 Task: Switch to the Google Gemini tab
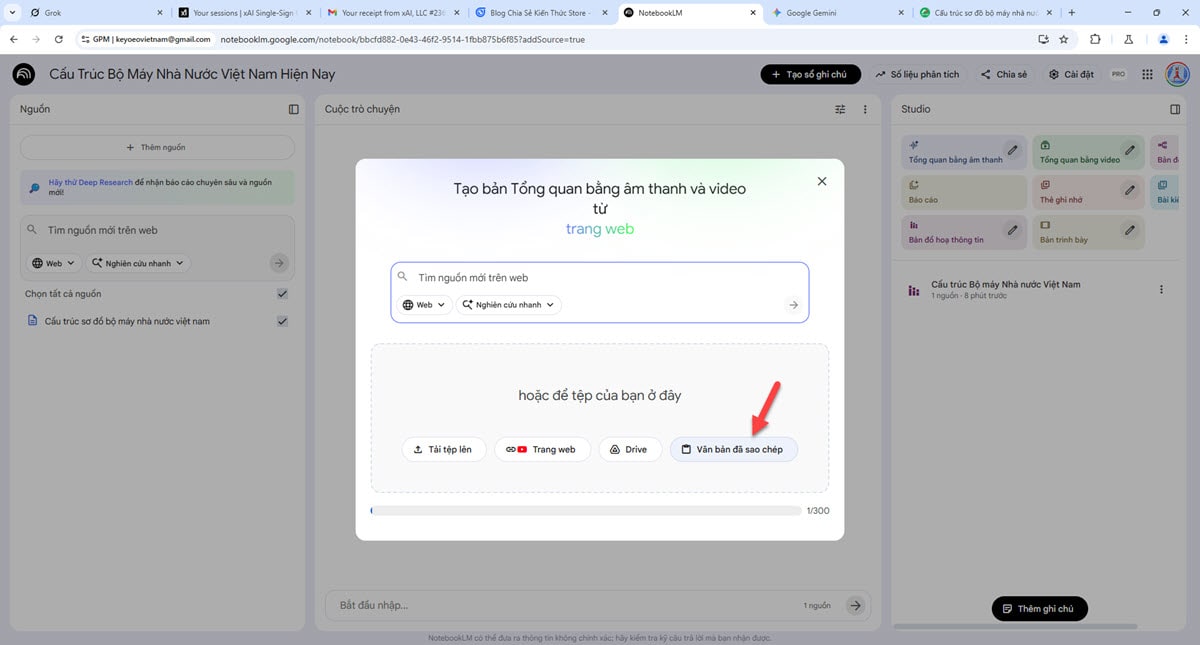840,13
